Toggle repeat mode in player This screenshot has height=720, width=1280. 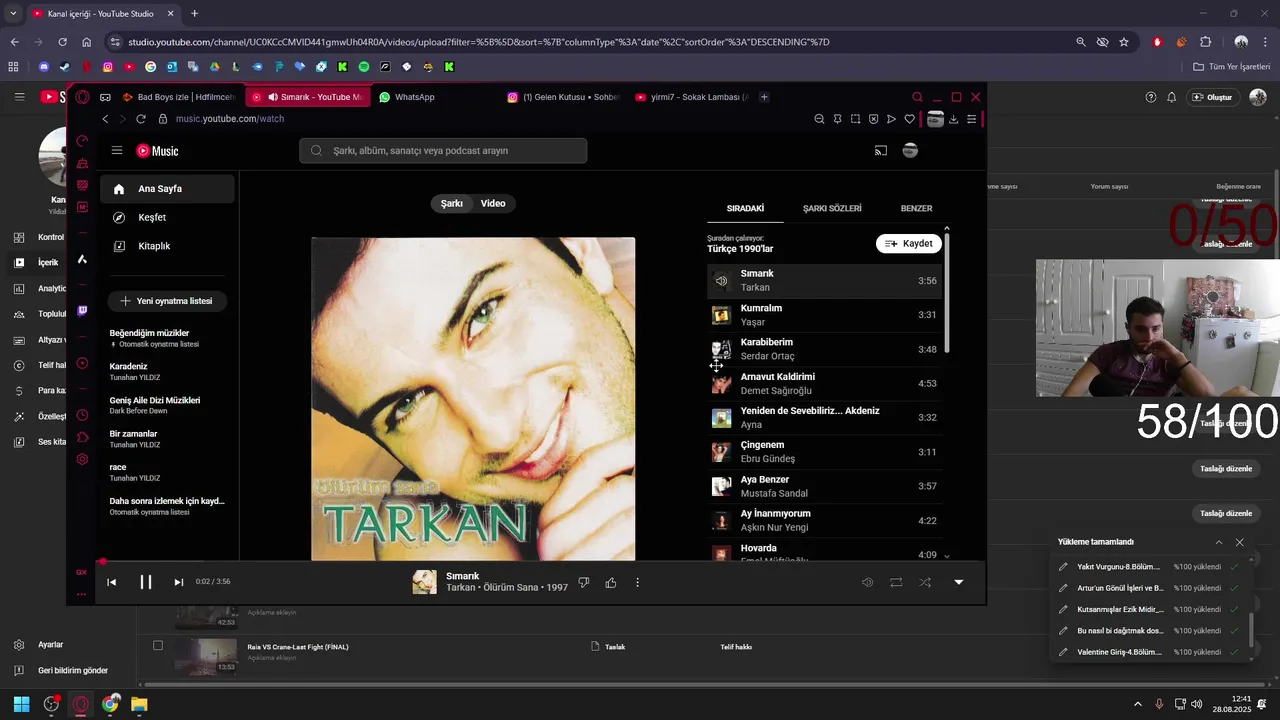click(x=896, y=582)
